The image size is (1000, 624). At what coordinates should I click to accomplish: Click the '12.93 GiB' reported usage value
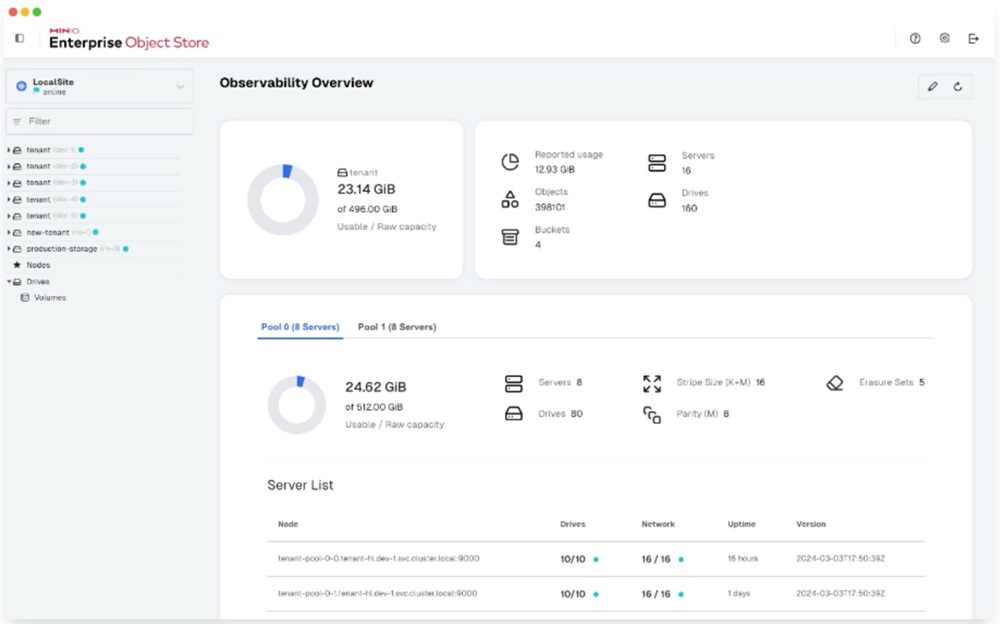[x=555, y=170]
